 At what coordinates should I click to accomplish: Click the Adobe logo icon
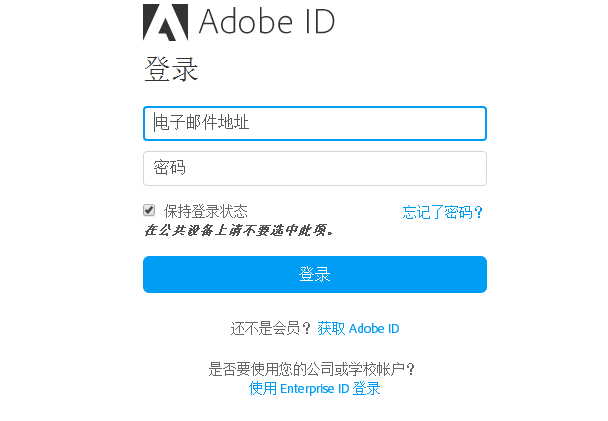tap(166, 22)
